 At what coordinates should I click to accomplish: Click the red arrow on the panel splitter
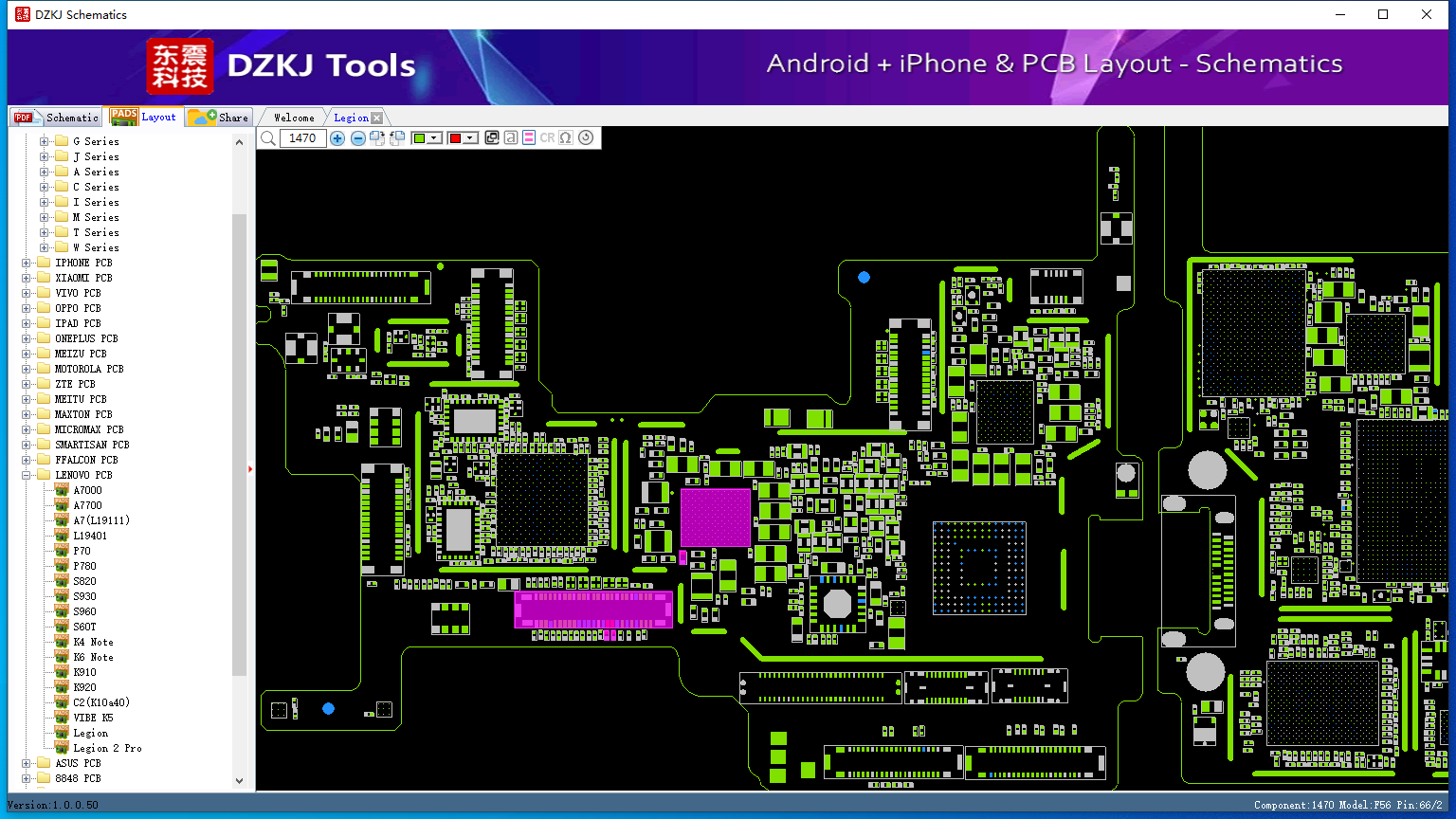point(250,468)
